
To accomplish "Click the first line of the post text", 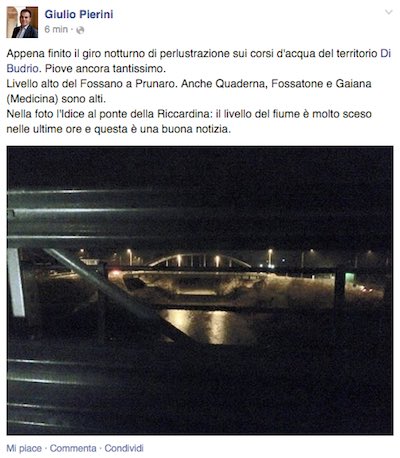I will coord(199,53).
